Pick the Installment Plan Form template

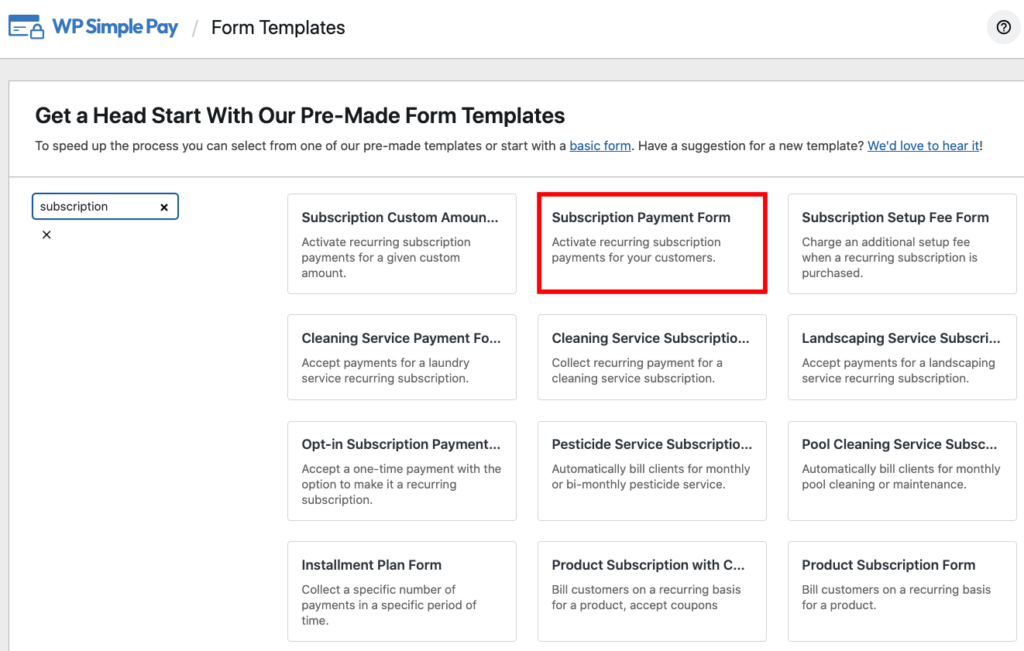coord(401,590)
